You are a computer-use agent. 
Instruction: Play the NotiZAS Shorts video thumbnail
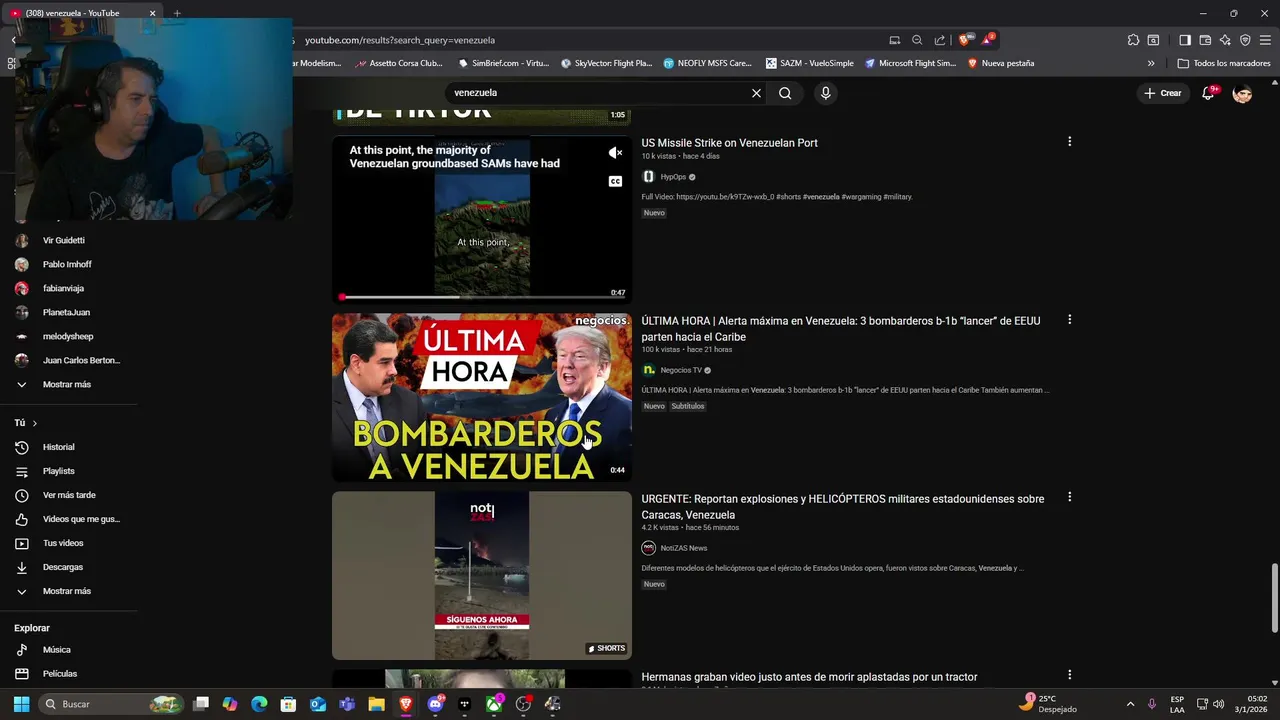[x=482, y=575]
